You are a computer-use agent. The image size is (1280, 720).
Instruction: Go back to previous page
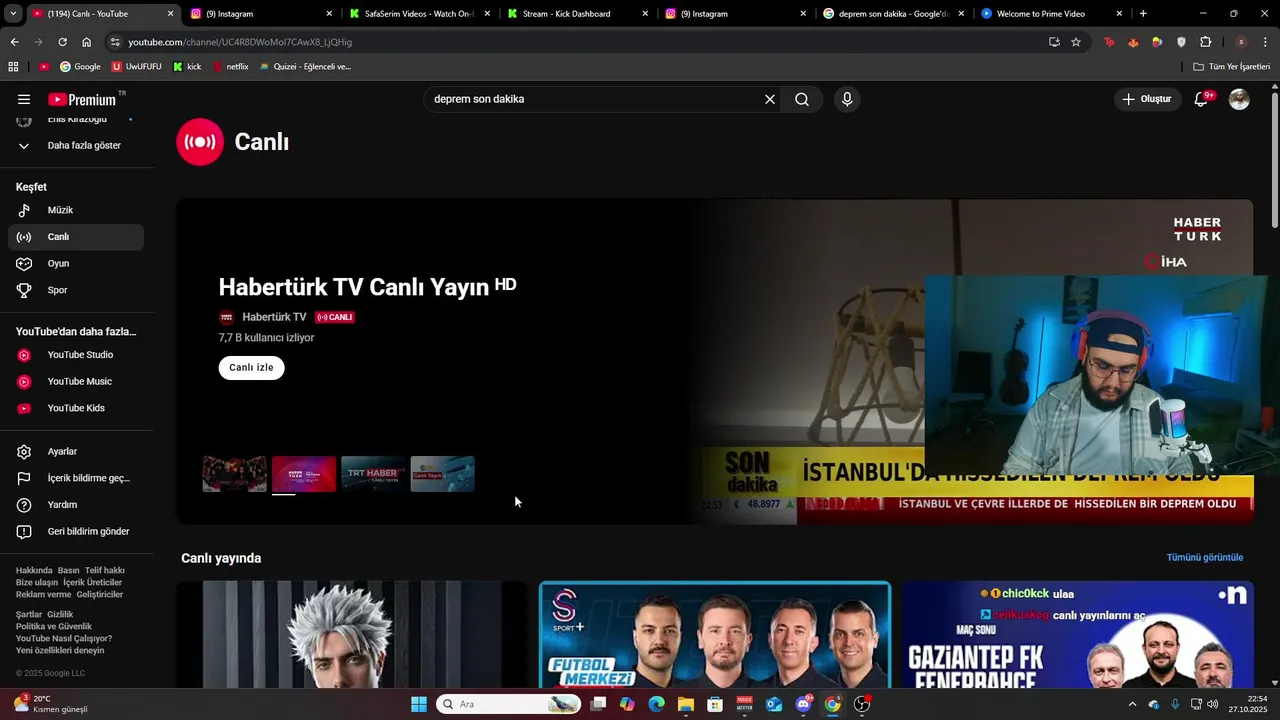[14, 42]
